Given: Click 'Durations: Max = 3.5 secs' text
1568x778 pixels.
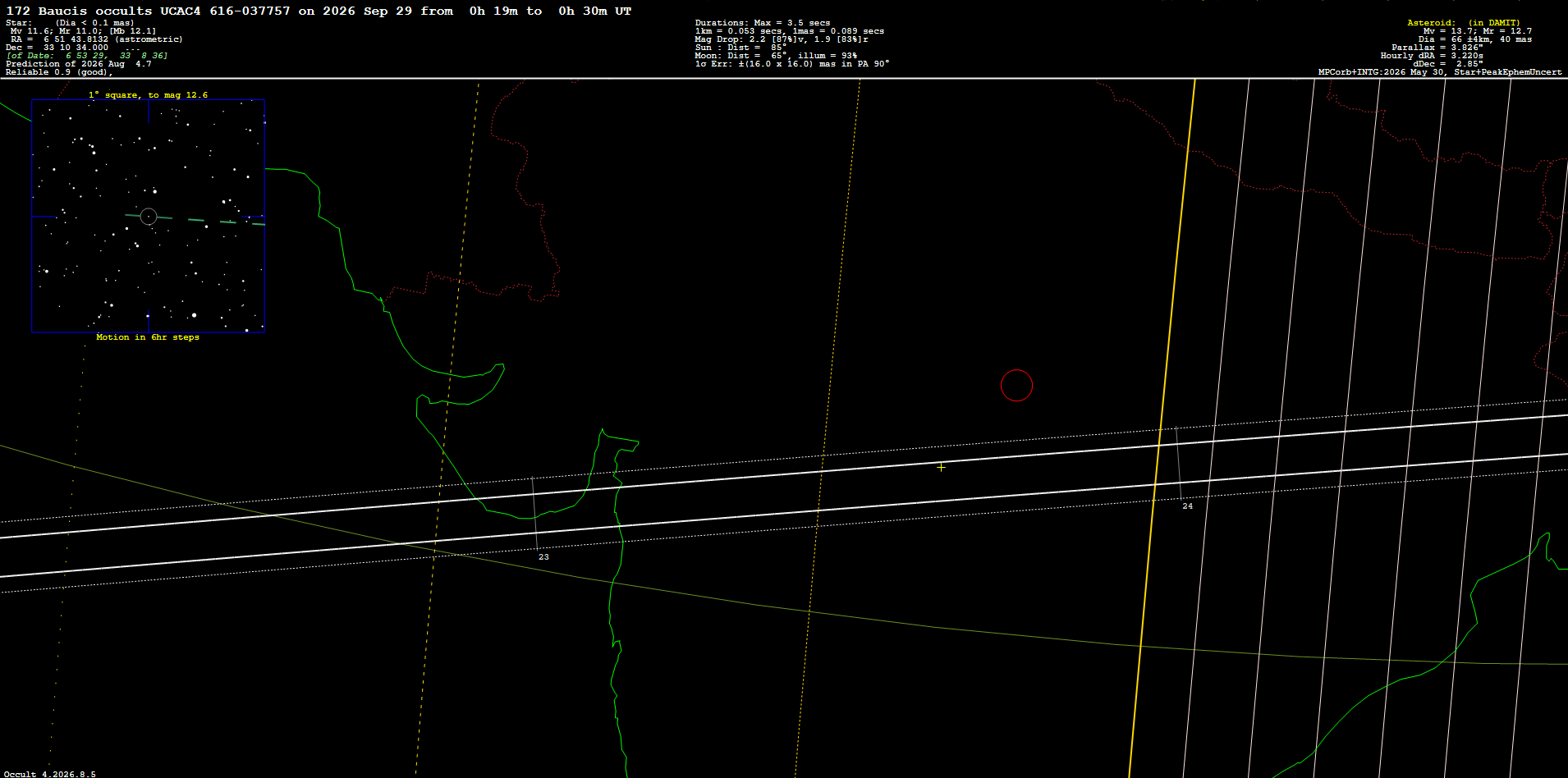Looking at the screenshot, I should point(763,23).
